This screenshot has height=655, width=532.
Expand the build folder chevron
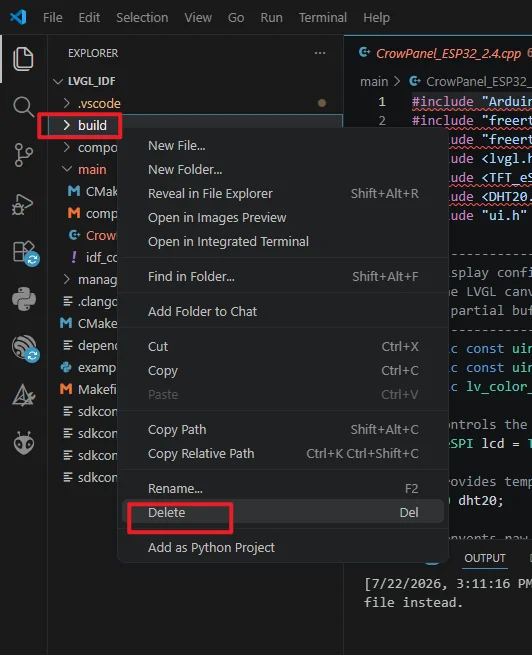pos(66,125)
